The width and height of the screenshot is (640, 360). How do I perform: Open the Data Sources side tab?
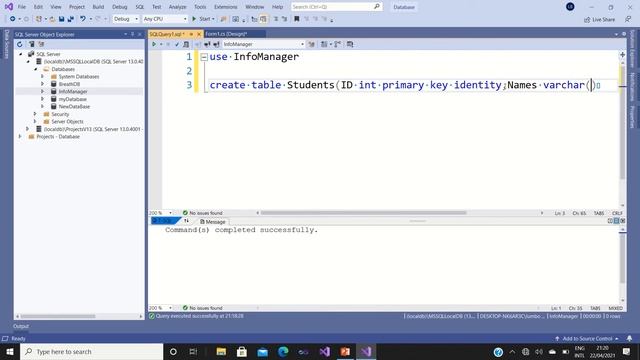6,44
